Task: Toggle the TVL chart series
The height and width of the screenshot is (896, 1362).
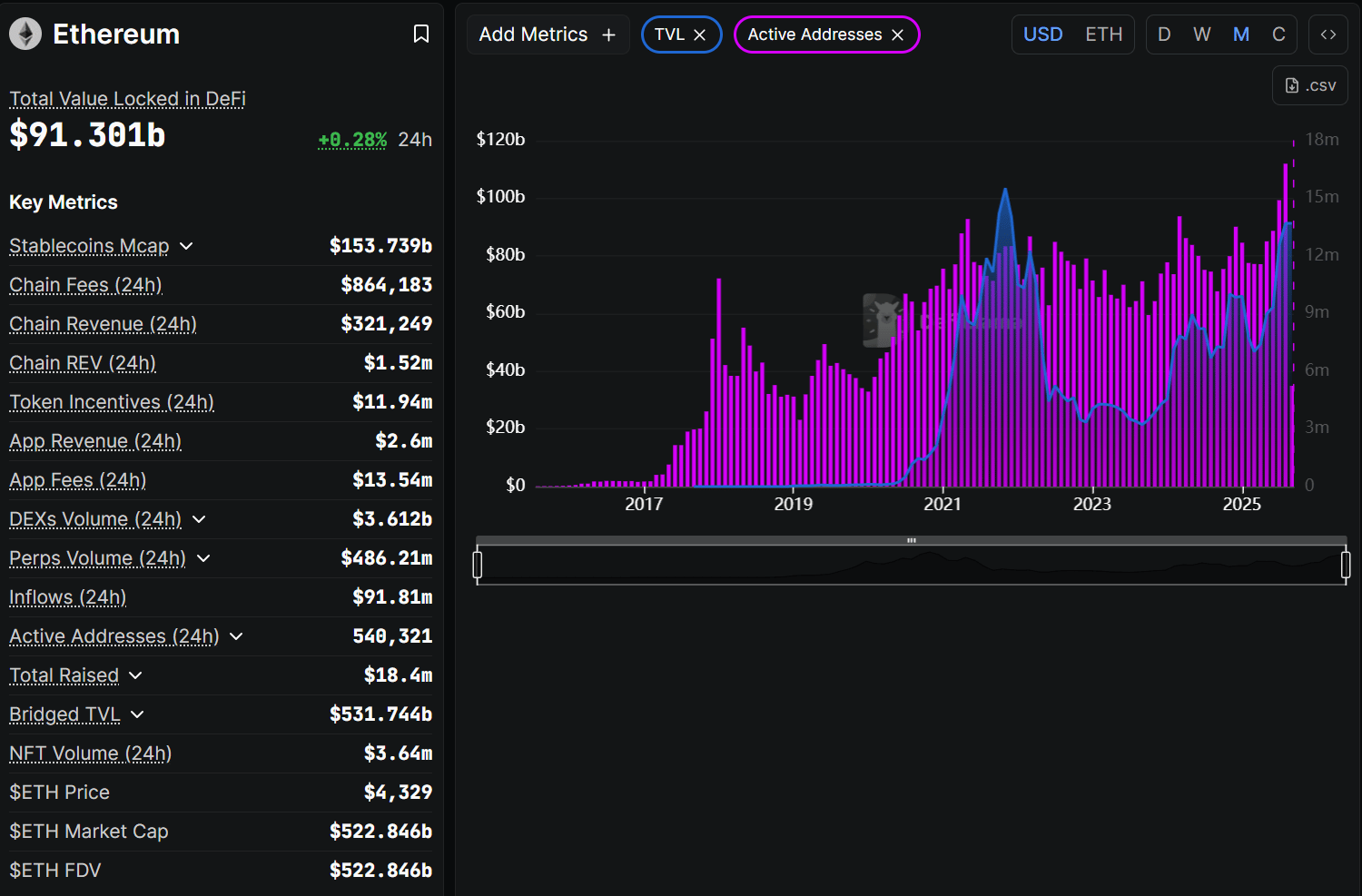Action: click(669, 34)
